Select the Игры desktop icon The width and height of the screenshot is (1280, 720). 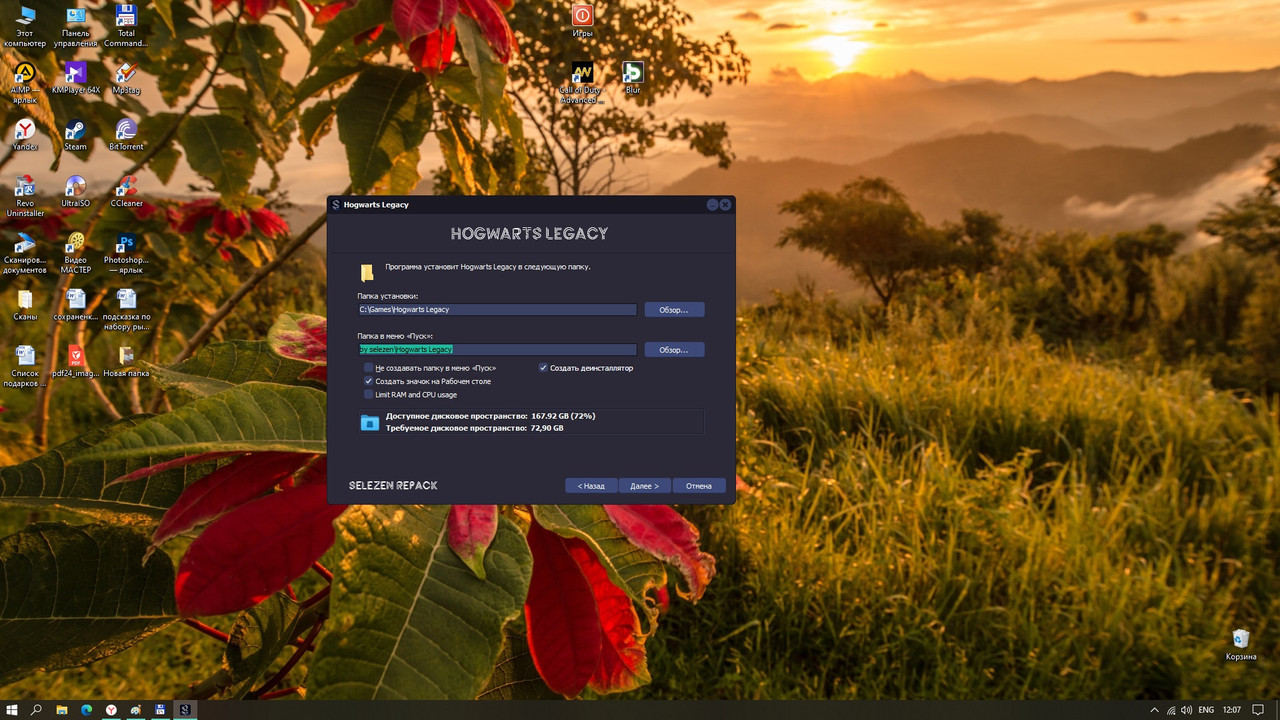582,21
